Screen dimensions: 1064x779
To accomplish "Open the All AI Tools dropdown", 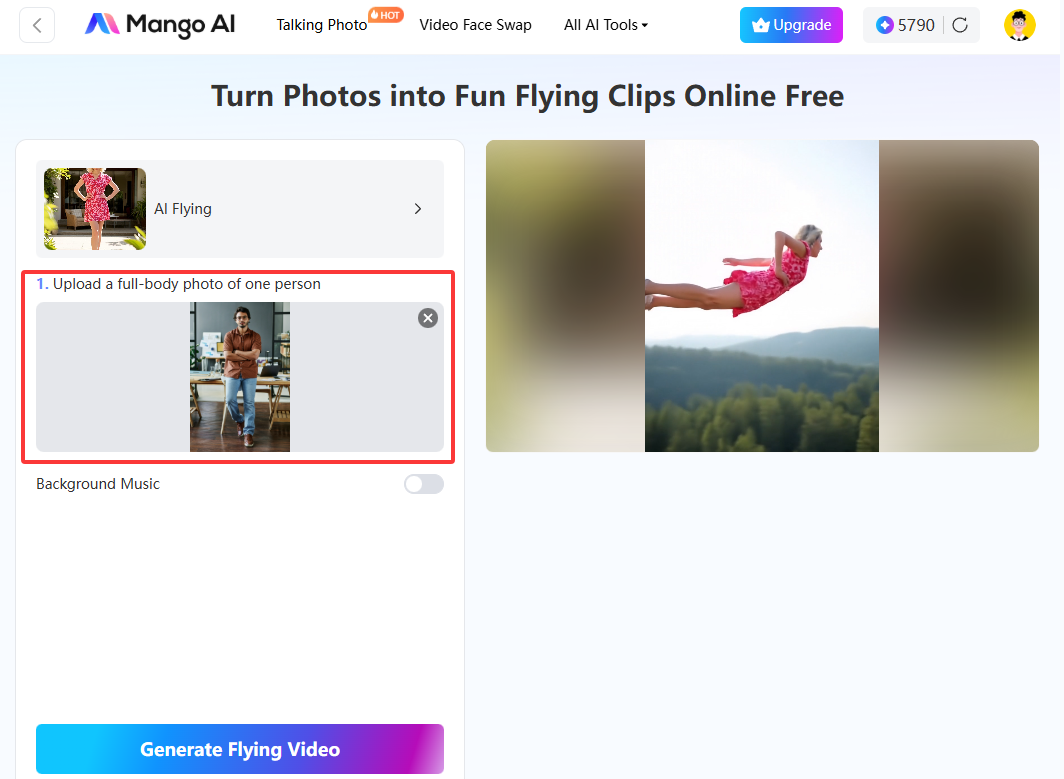I will (605, 25).
